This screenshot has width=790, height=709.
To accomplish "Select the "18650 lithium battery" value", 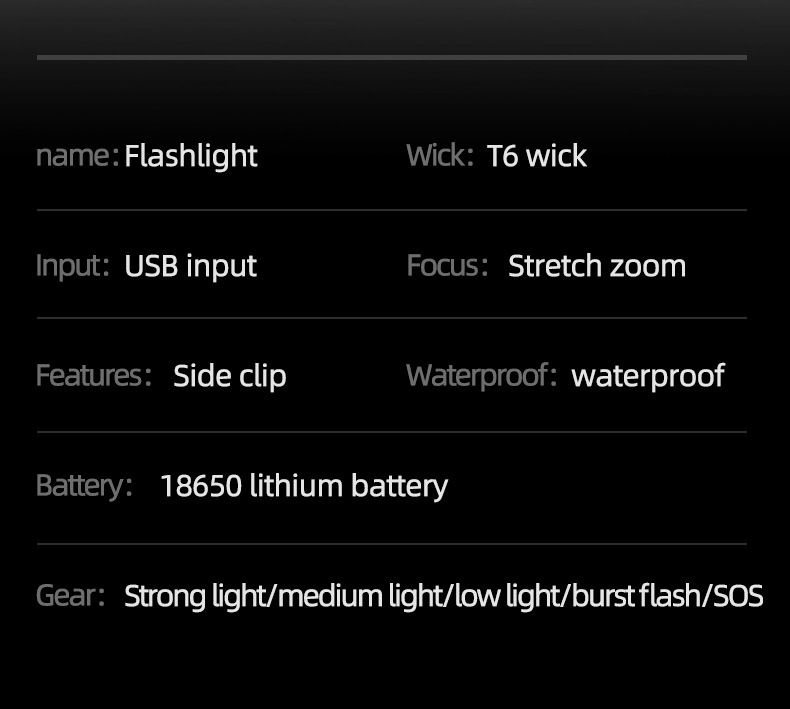I will (304, 486).
